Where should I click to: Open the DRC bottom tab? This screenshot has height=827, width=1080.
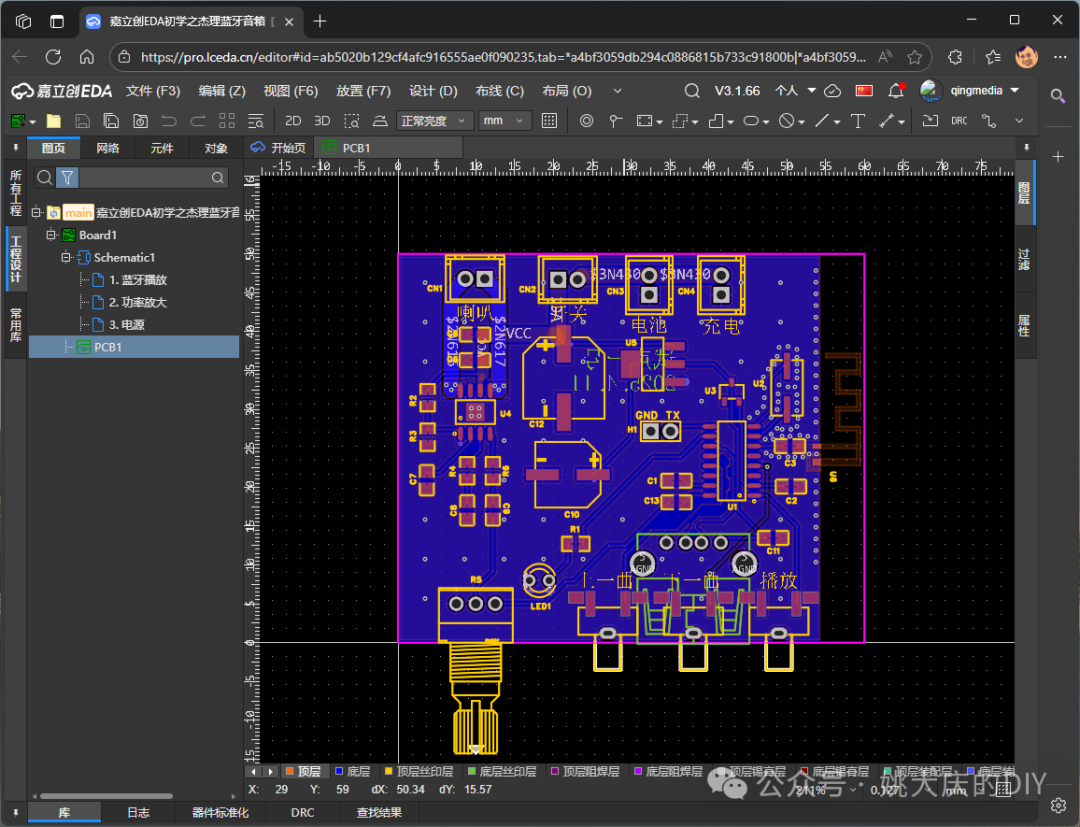[302, 813]
